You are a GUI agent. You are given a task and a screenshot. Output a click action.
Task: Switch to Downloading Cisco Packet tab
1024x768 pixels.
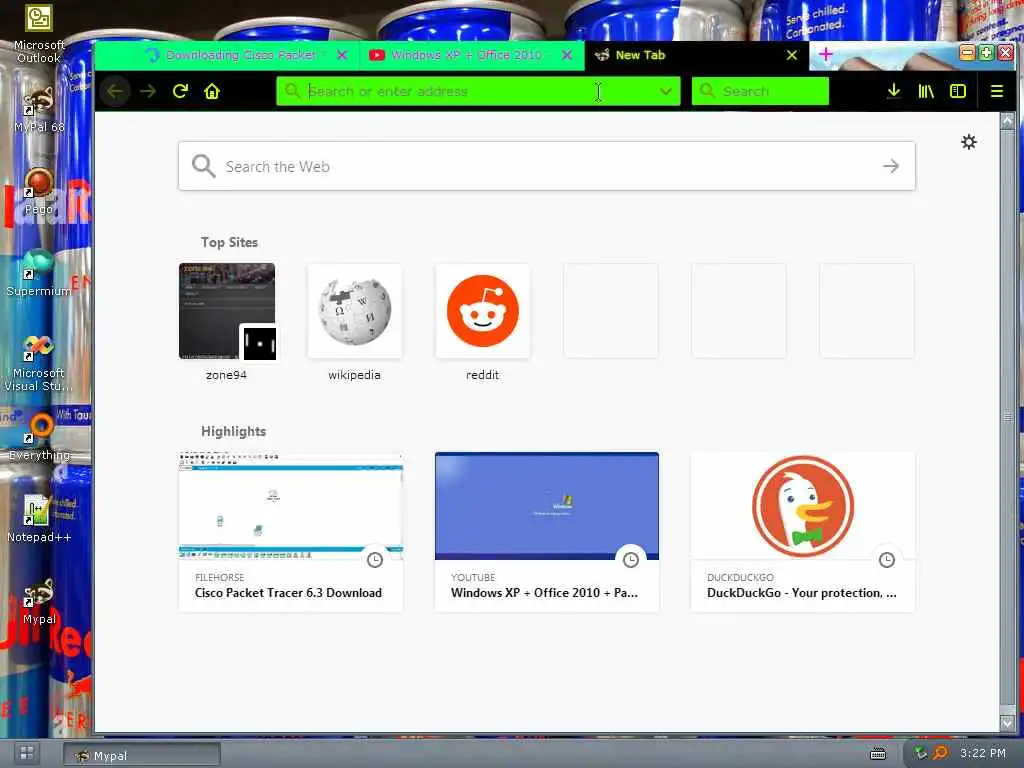tap(227, 56)
